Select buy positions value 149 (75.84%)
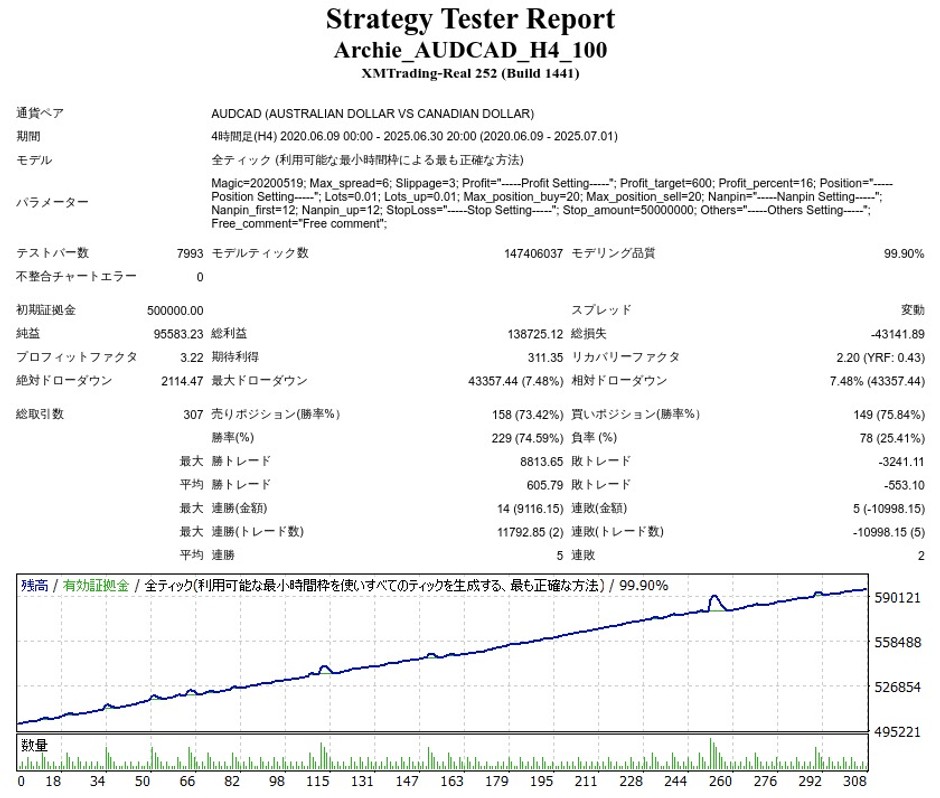This screenshot has width=940, height=798. [889, 414]
